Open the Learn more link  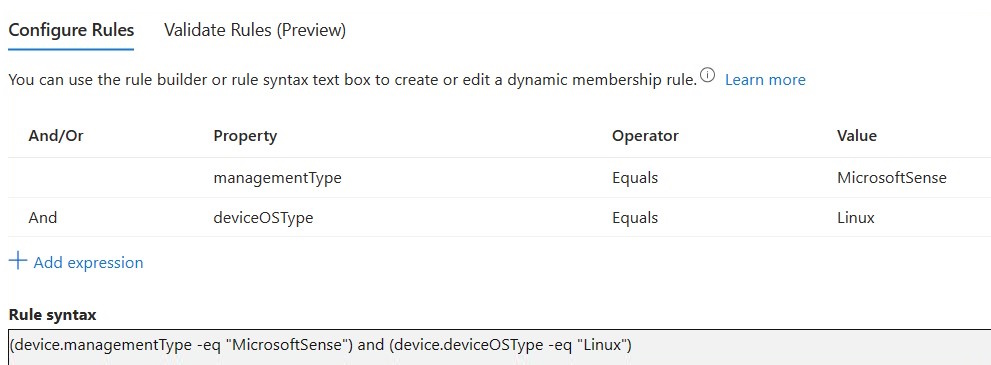[765, 80]
